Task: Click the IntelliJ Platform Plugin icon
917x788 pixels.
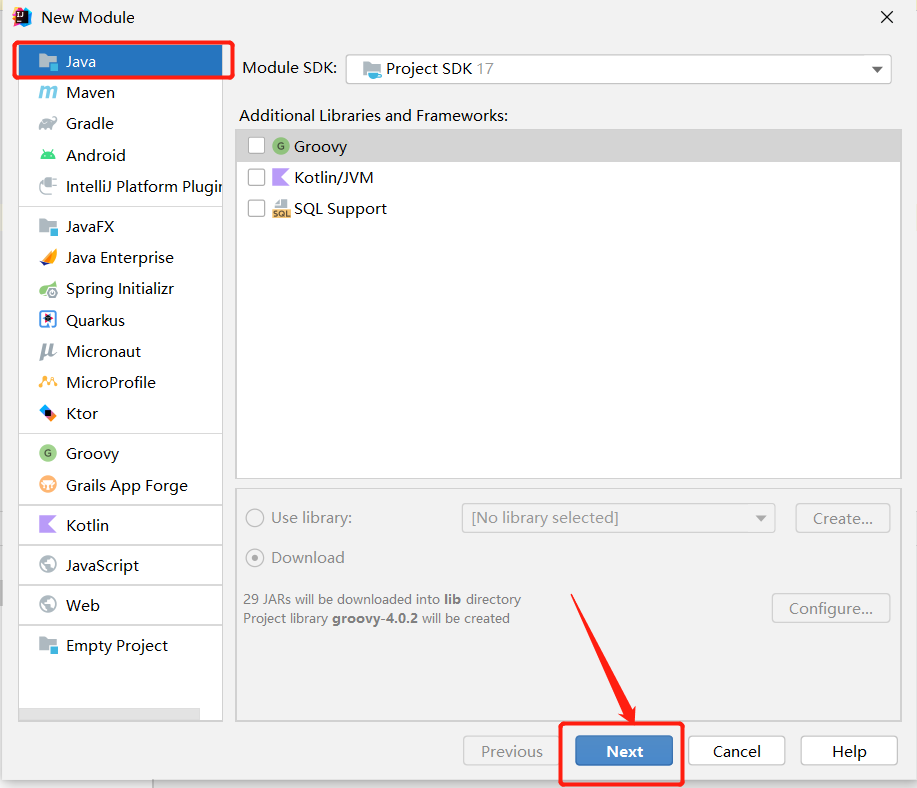Action: tap(48, 186)
